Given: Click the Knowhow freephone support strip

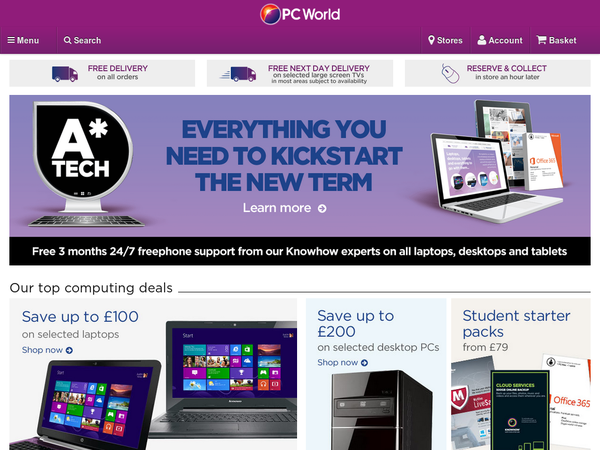Looking at the screenshot, I should click(x=300, y=251).
